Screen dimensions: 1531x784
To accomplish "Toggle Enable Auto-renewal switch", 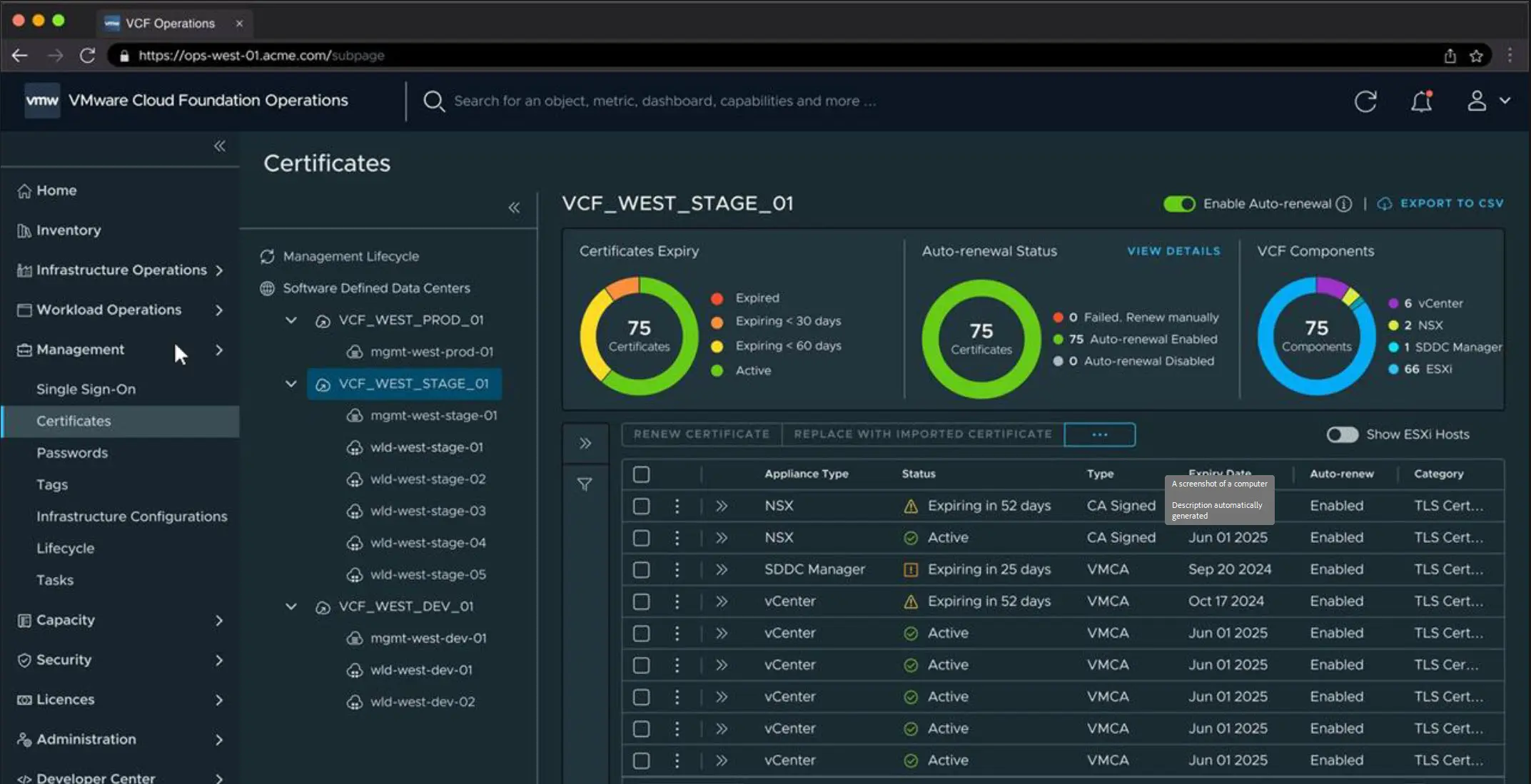I will pyautogui.click(x=1179, y=204).
